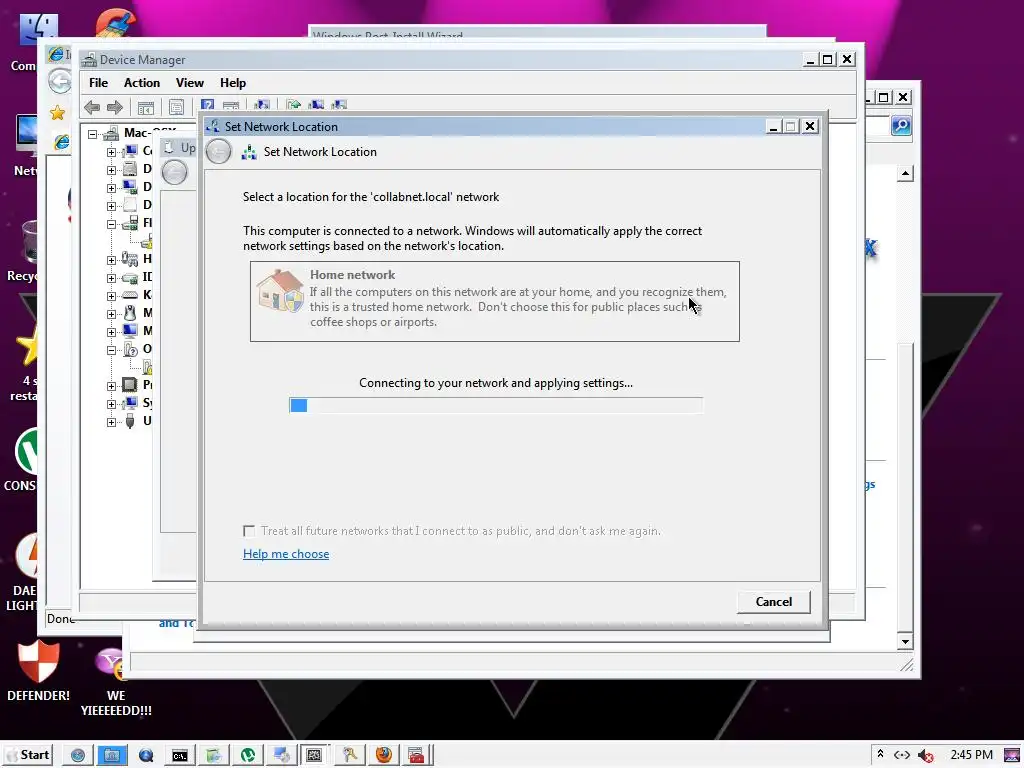Toggle console tree icon in Device Manager toolbar
Screen dimensions: 1024x768
[146, 107]
